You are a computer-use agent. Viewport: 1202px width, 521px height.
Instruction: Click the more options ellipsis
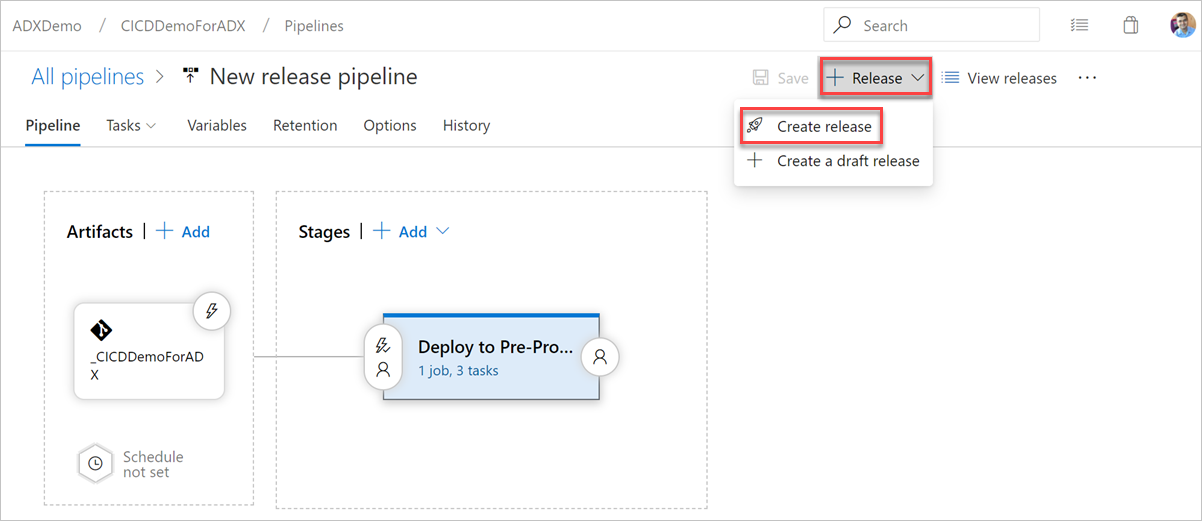point(1087,78)
